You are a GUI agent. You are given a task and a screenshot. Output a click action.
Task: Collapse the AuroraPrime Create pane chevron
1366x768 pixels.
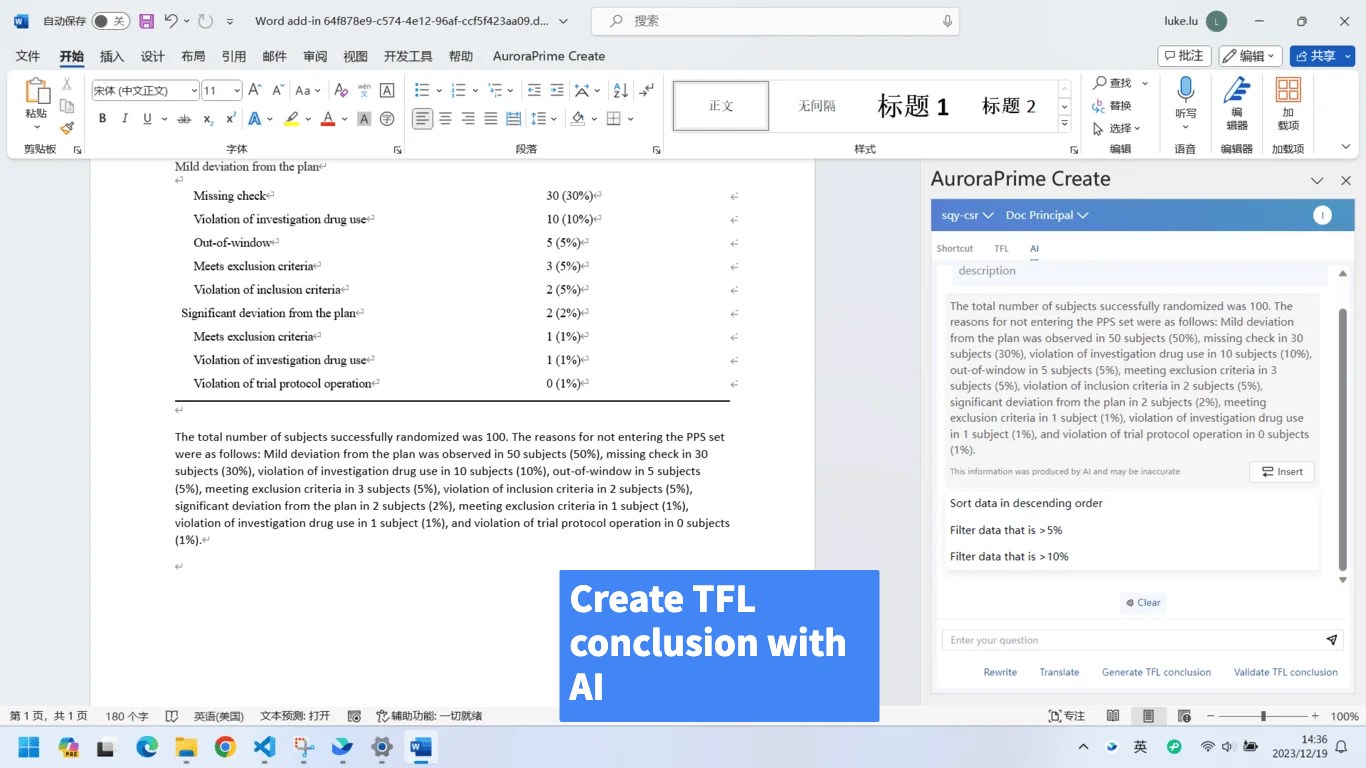pos(1317,181)
